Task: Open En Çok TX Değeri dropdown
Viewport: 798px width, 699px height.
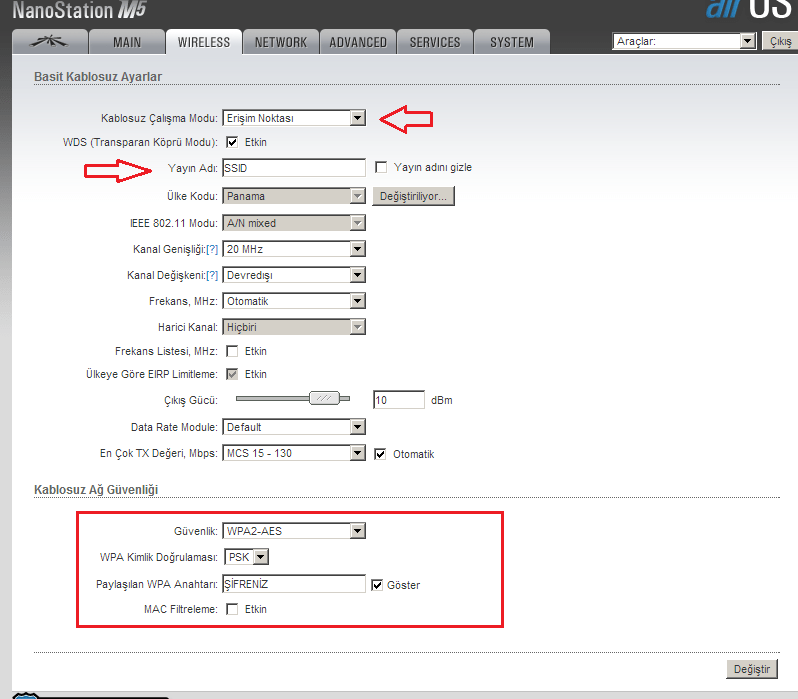Action: [x=294, y=453]
